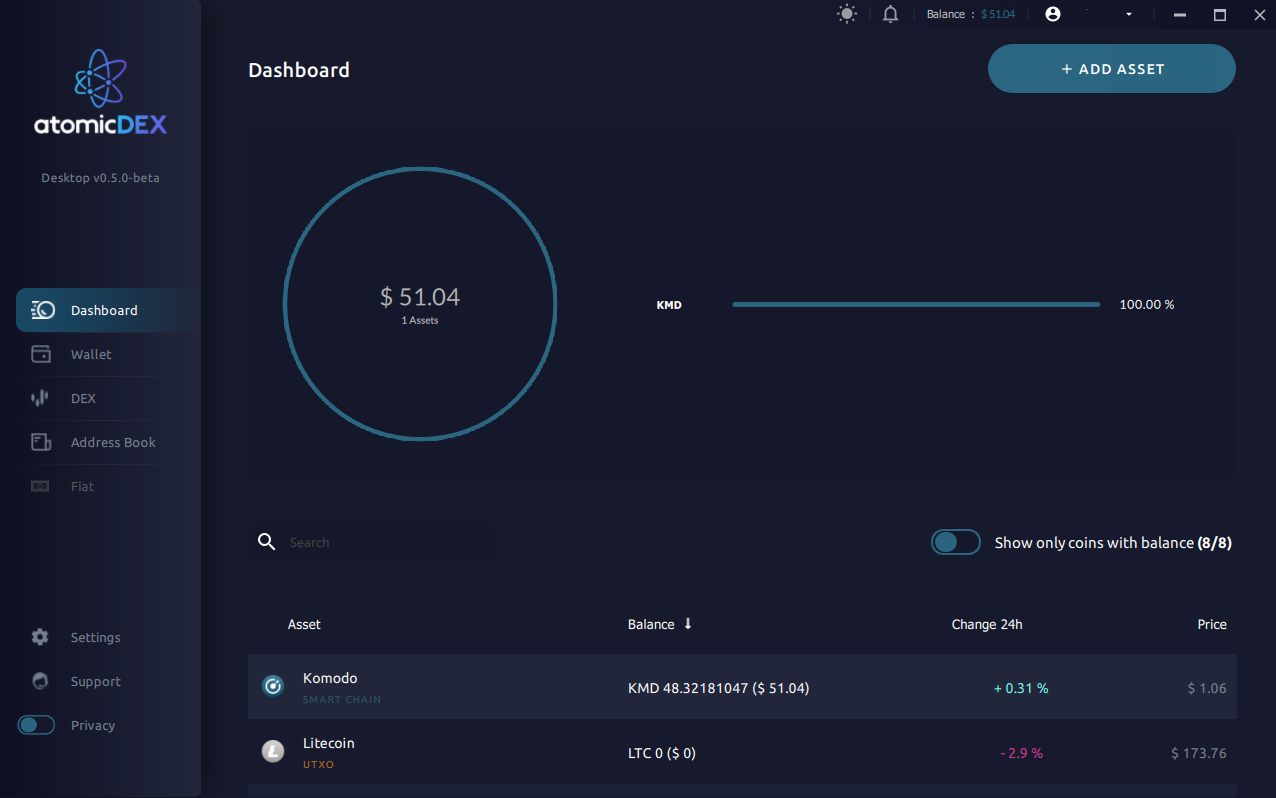Open the account dropdown in the title bar

pyautogui.click(x=1128, y=14)
